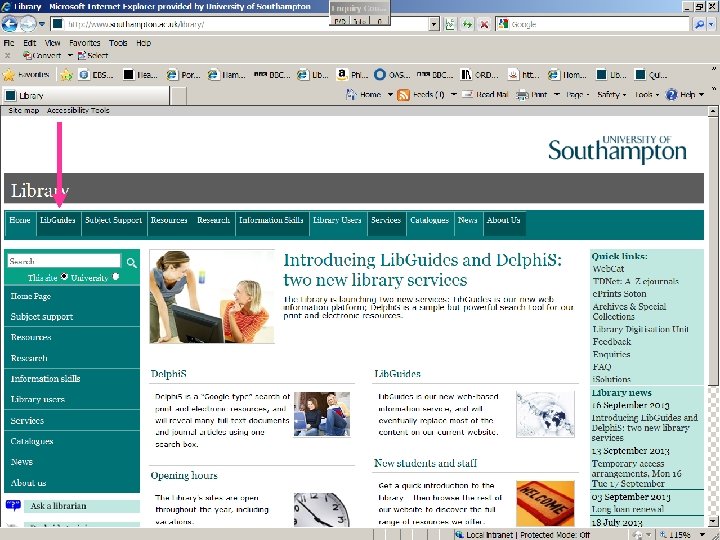Screen dimensions: 720x540
Task: Open the ORB favorites bar shortcut
Action: [479, 74]
